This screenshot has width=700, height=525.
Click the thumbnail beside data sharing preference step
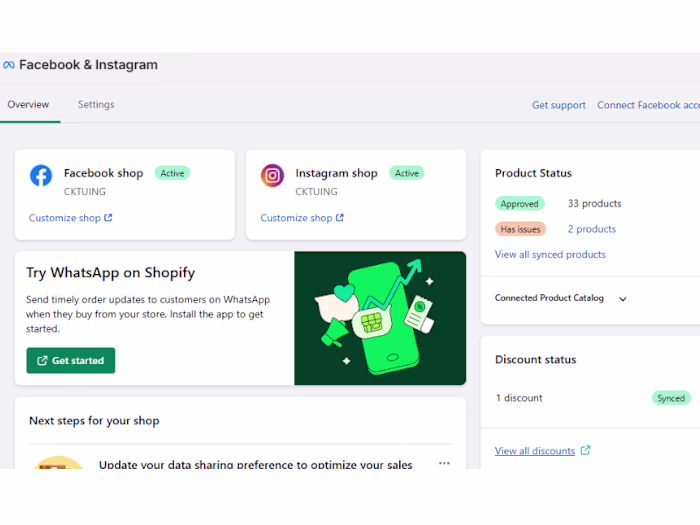tap(58, 462)
